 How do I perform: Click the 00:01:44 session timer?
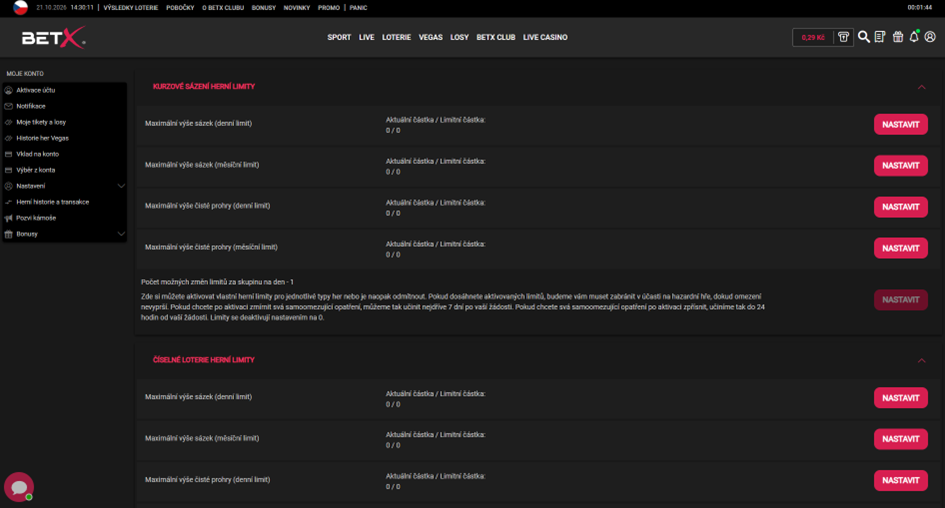tap(920, 8)
